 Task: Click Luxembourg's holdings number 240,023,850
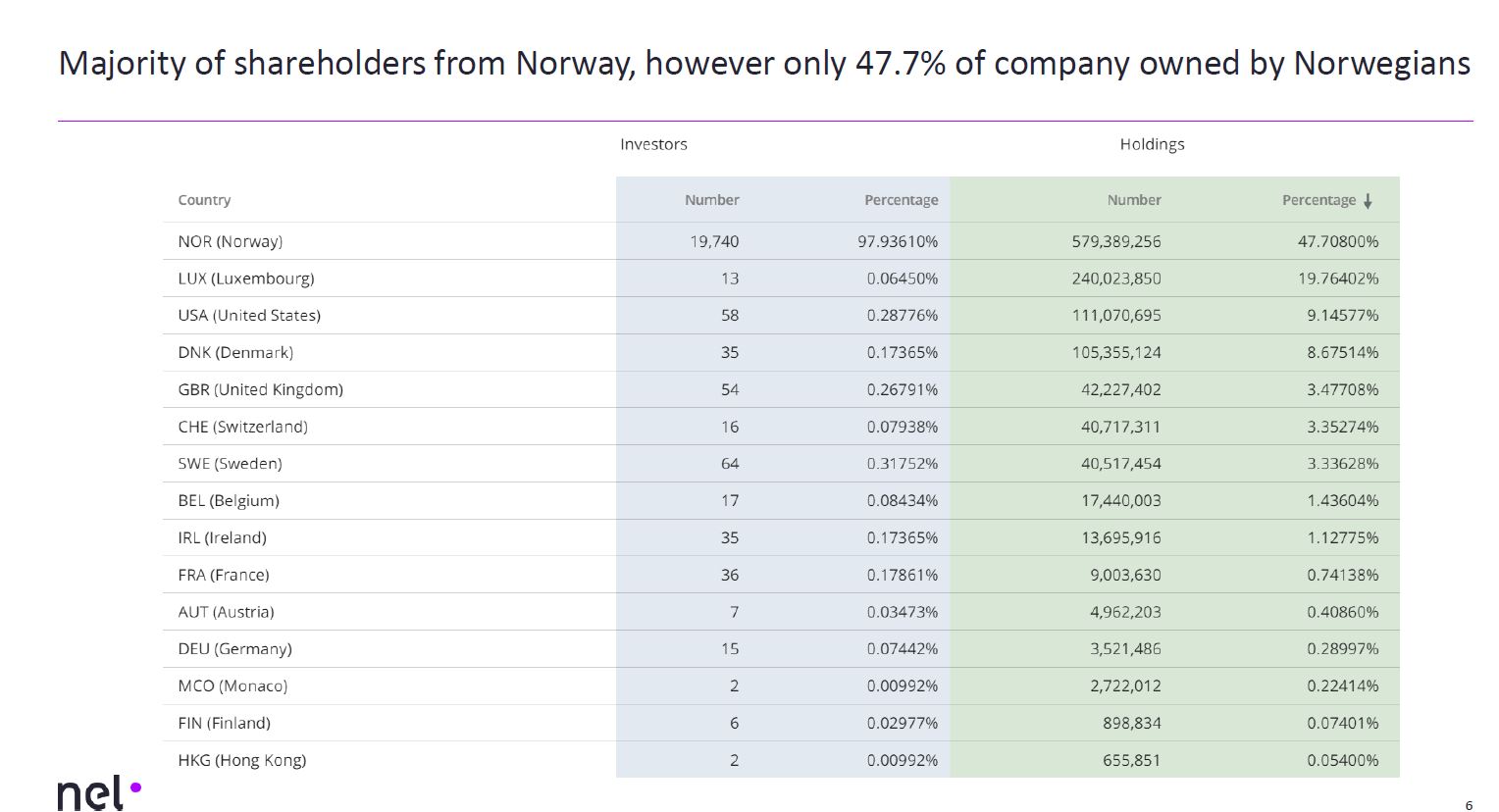tap(1115, 279)
